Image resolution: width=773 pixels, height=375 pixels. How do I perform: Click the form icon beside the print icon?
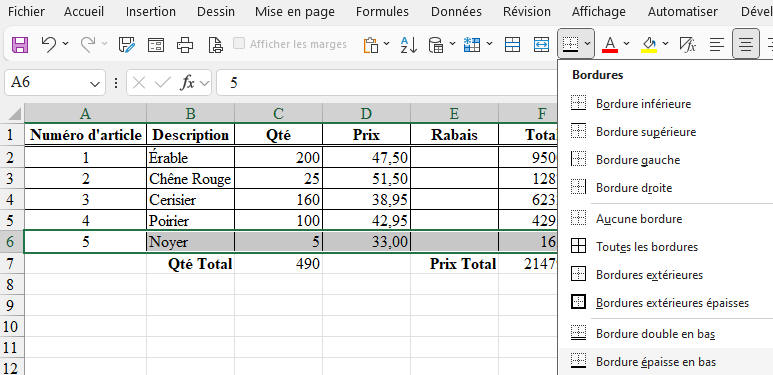[x=156, y=45]
